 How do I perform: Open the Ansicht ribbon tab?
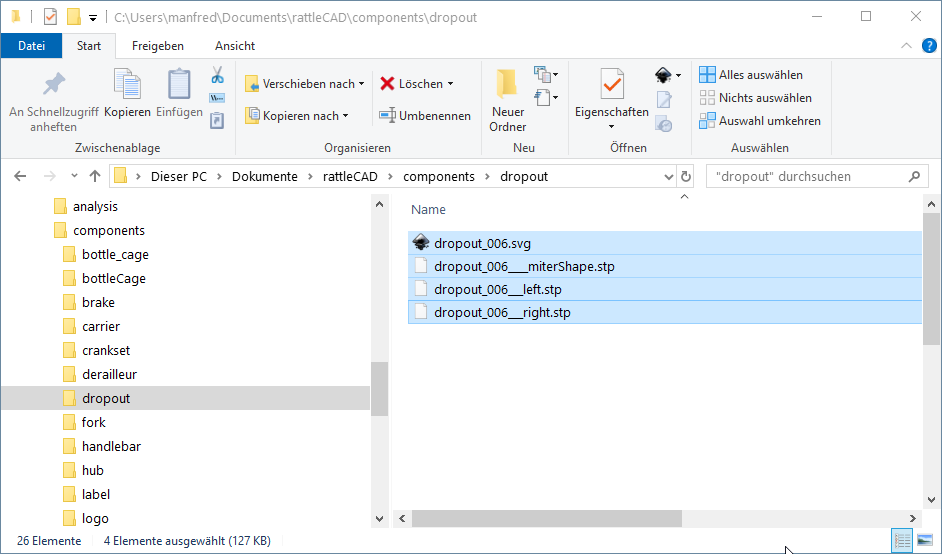point(234,46)
